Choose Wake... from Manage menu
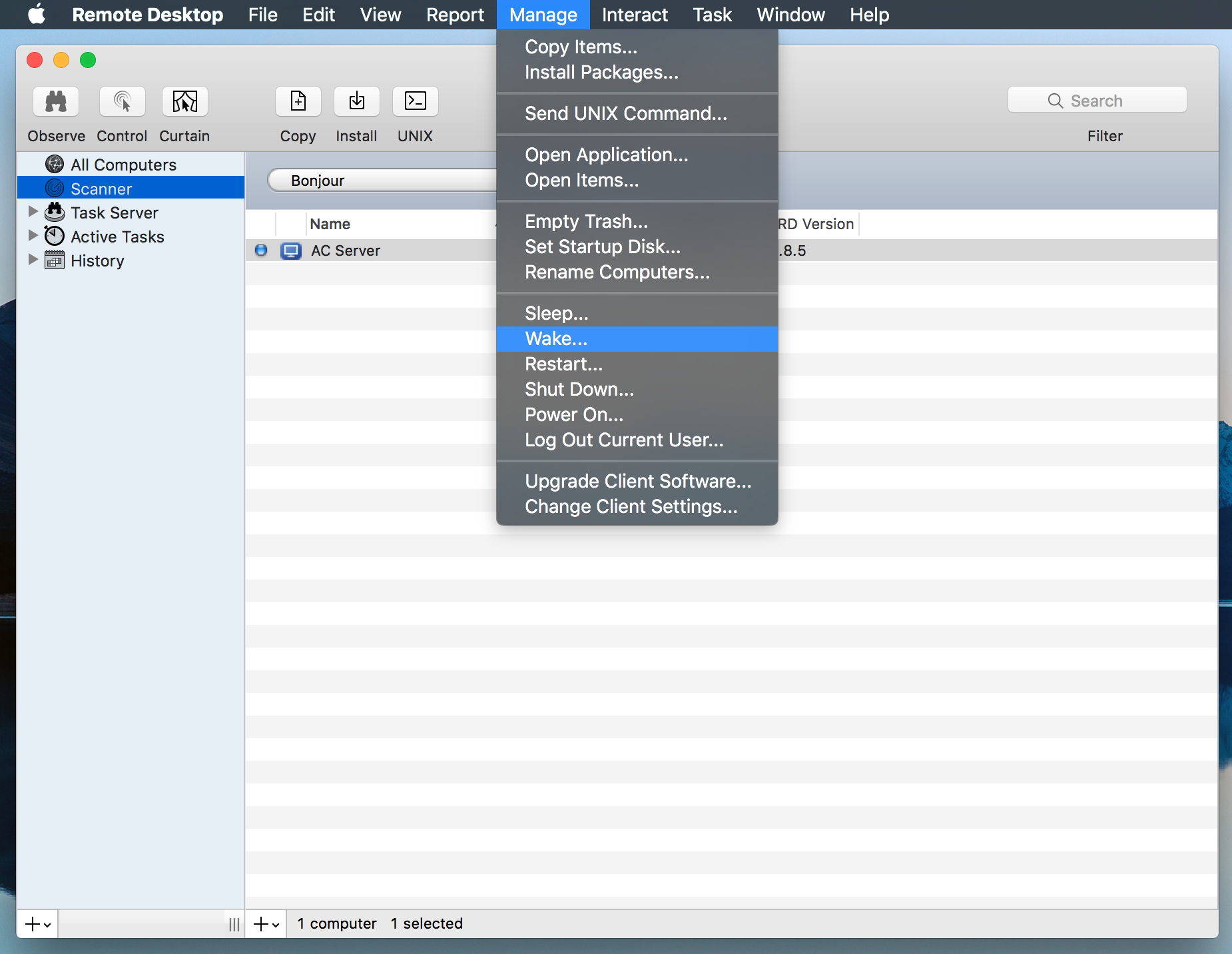The height and width of the screenshot is (954, 1232). pos(637,339)
